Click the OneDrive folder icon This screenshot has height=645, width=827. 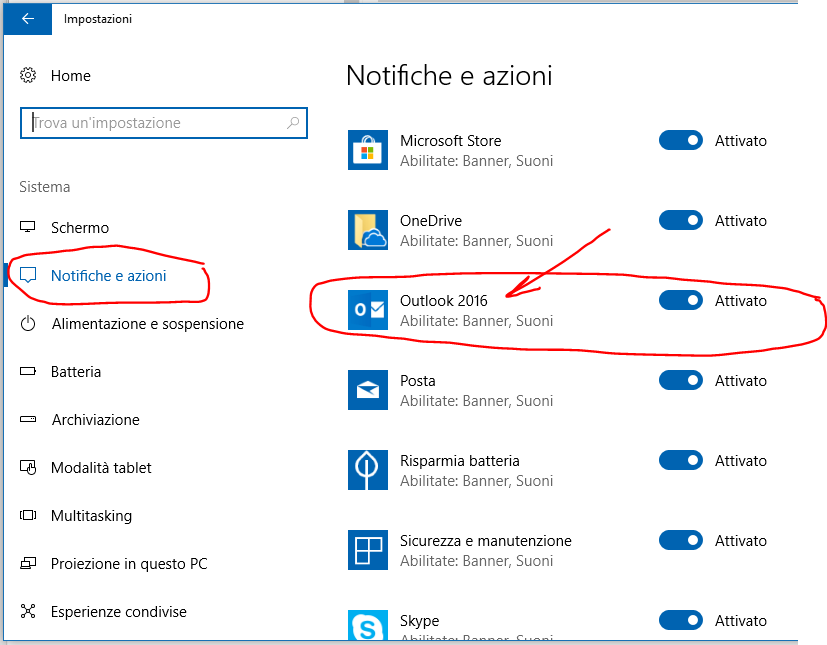point(367,230)
